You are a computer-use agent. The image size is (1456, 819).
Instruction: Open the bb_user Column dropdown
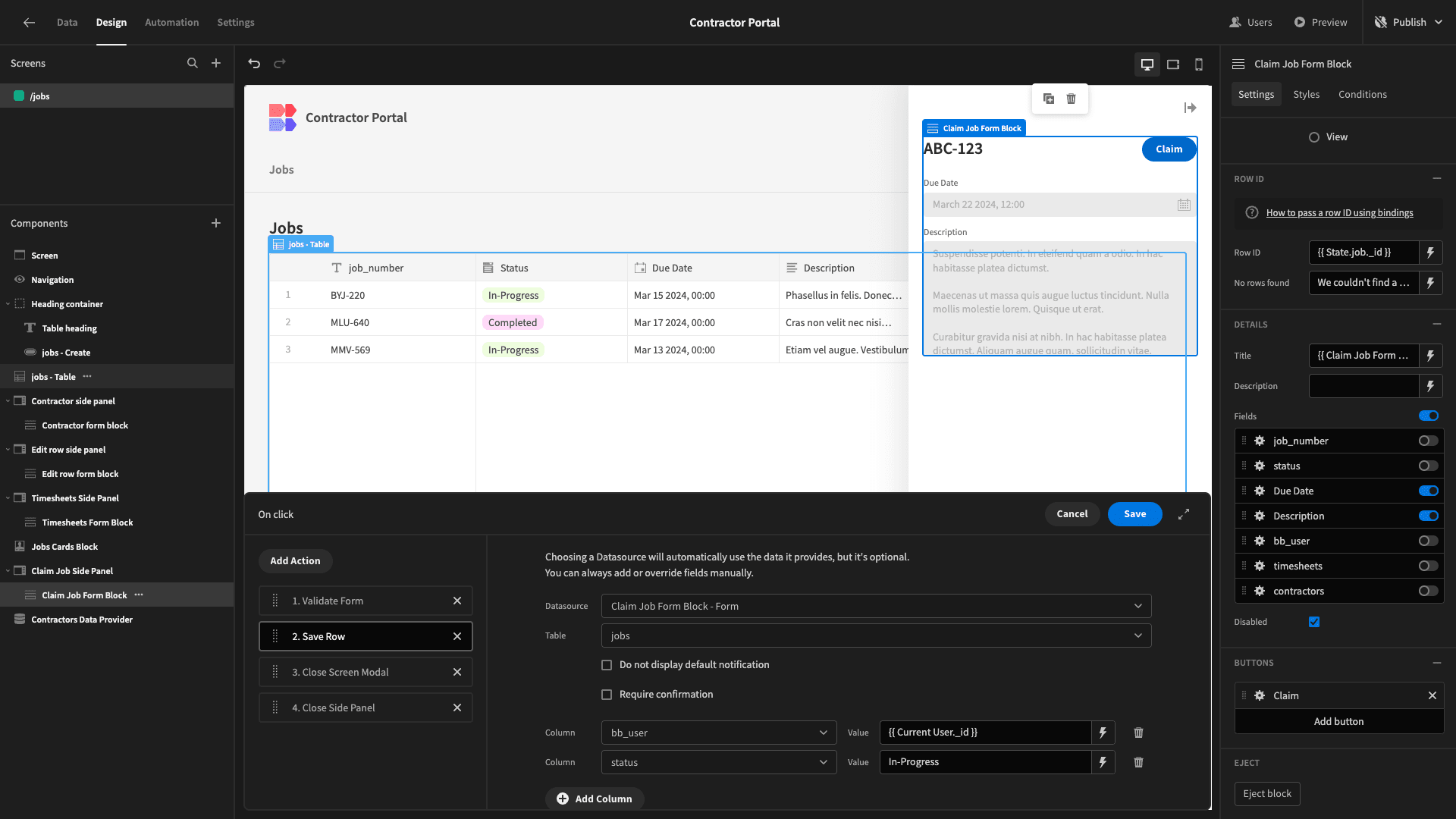coord(719,733)
